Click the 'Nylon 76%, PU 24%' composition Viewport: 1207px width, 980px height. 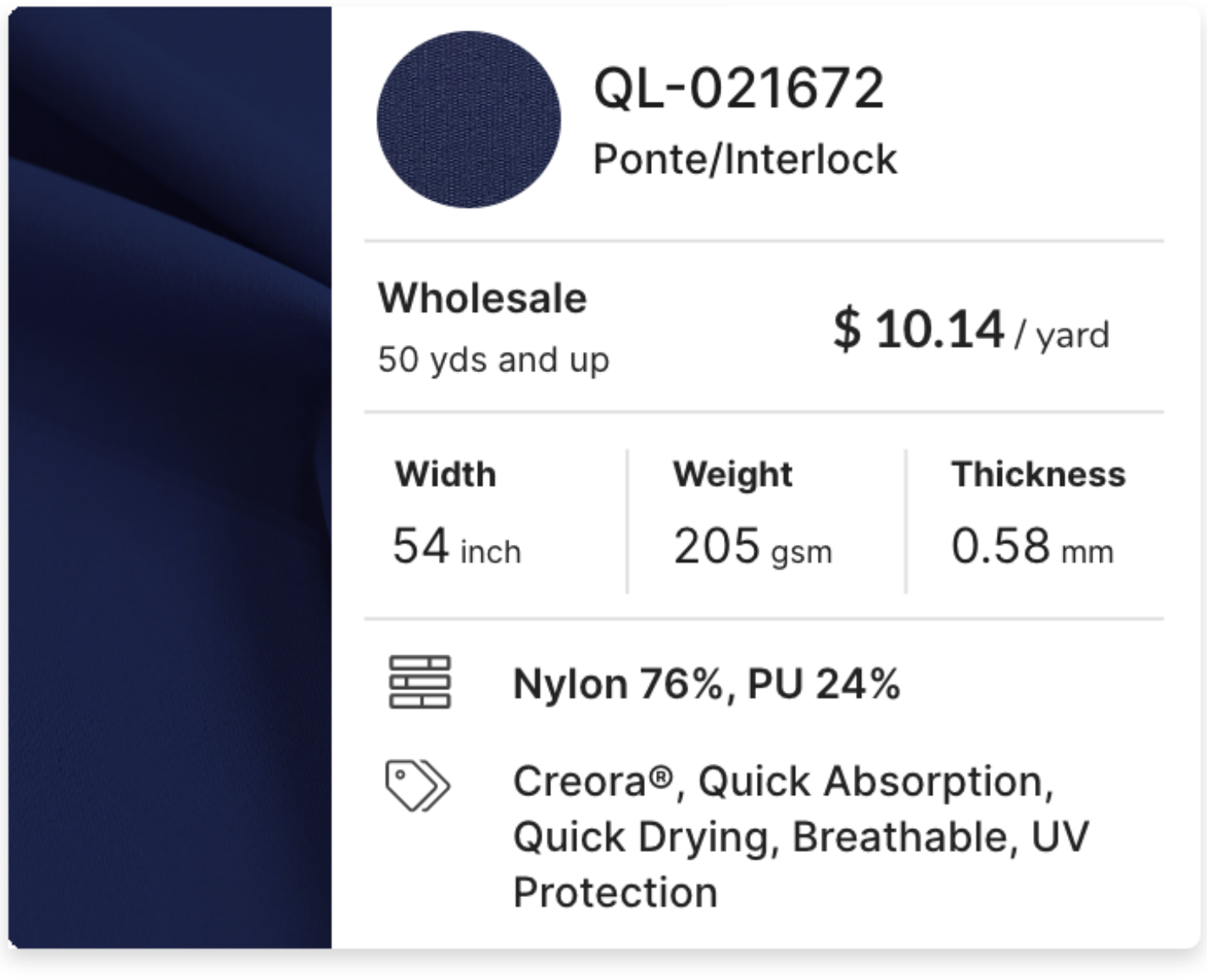pyautogui.click(x=706, y=684)
